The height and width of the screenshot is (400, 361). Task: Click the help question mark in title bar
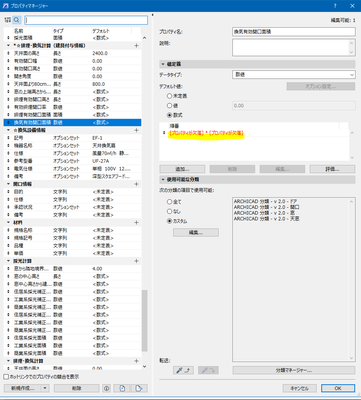335,6
